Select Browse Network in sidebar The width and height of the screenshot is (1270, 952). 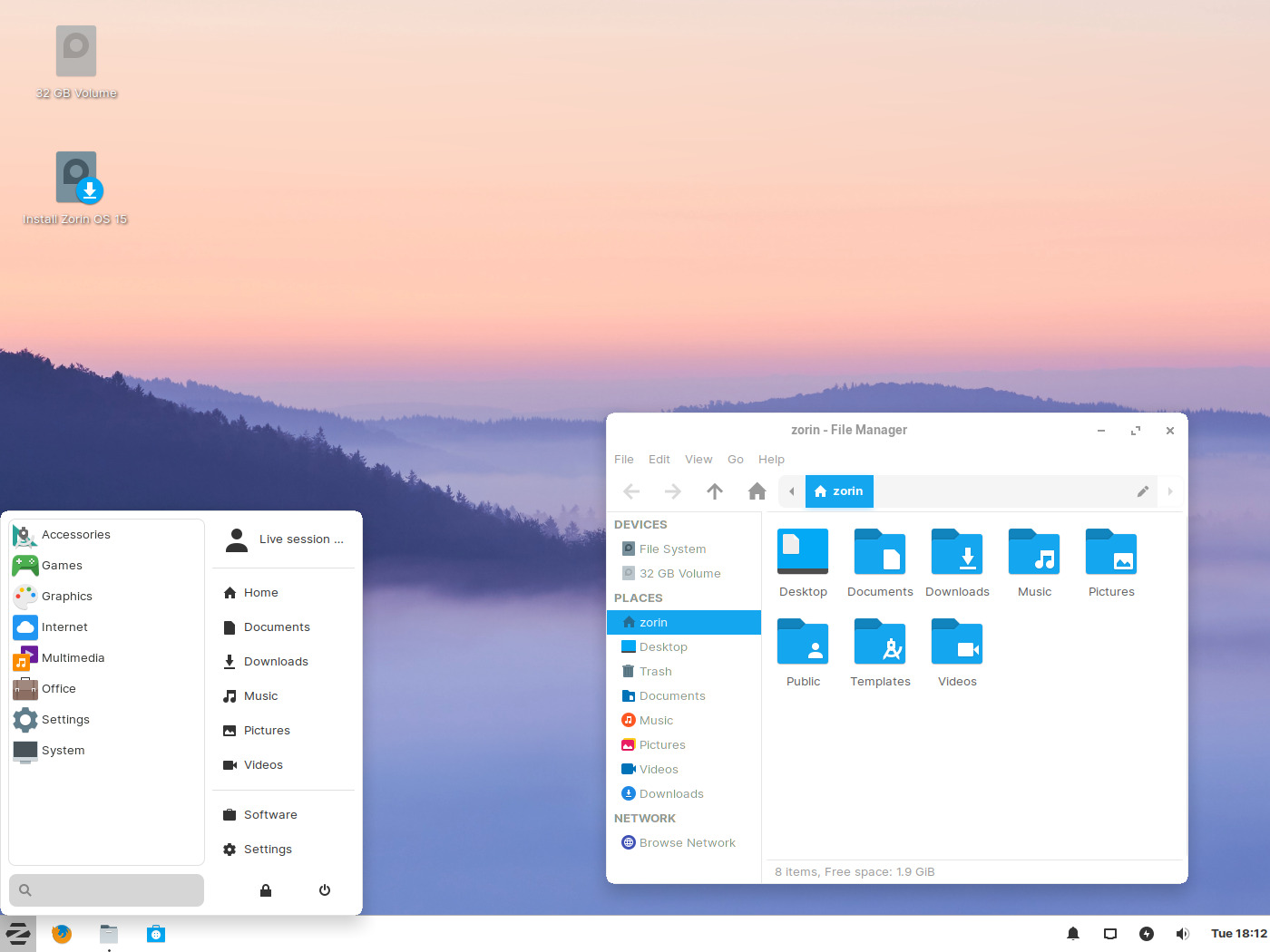[x=687, y=843]
